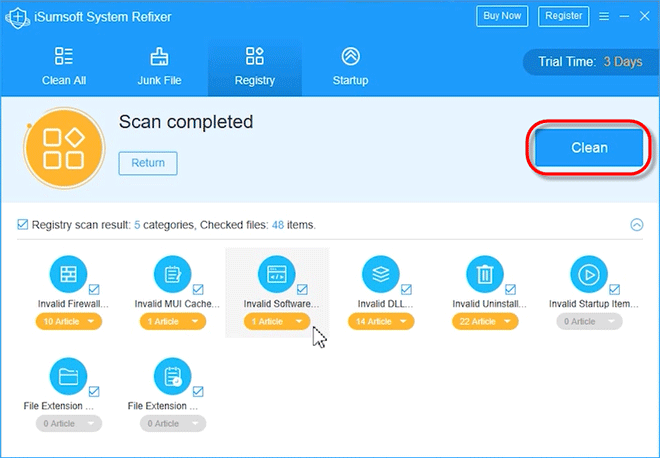660x458 pixels.
Task: Uncheck the Invalid Firewall checkbox
Action: pos(94,290)
